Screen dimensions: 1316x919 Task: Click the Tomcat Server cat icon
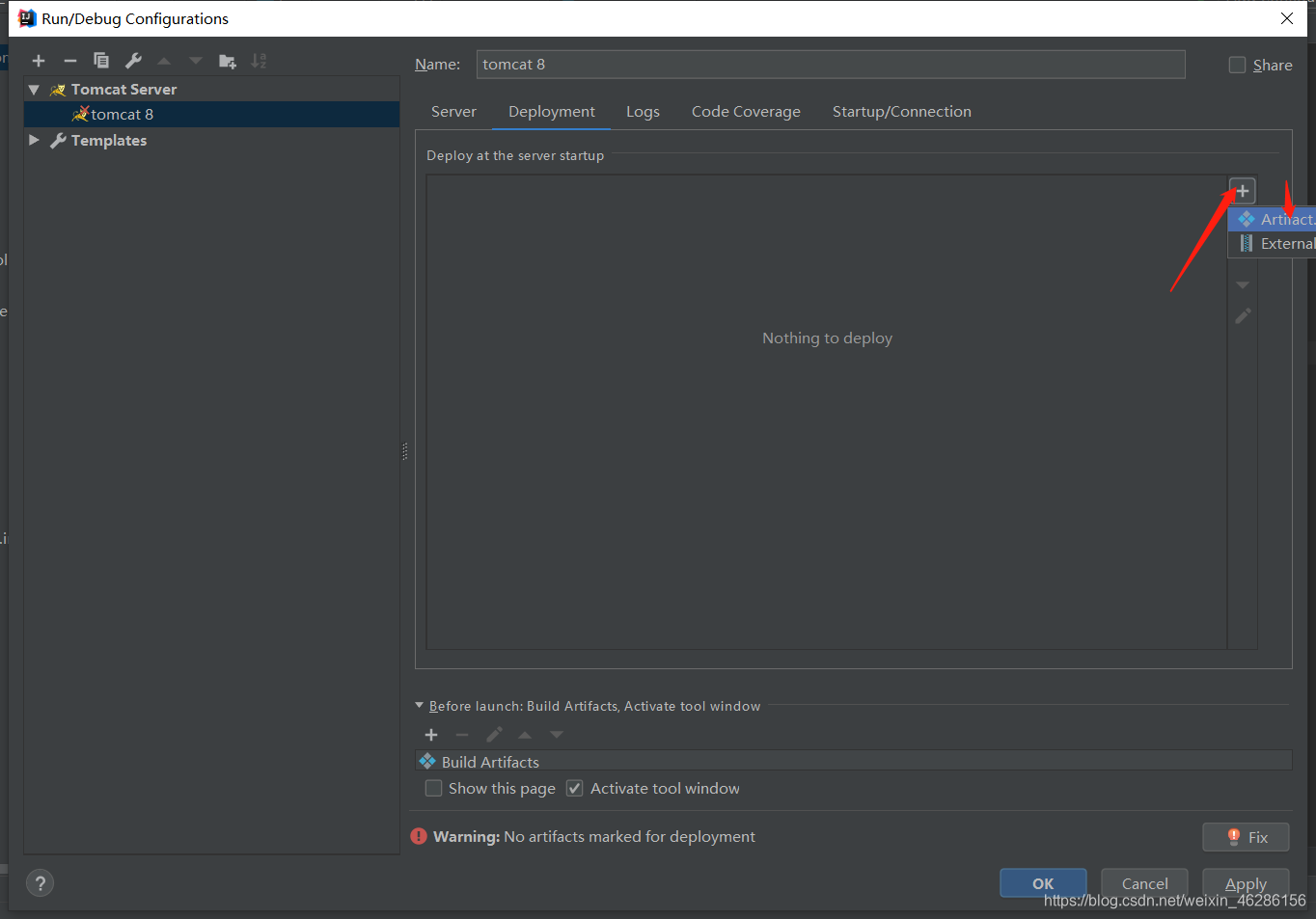click(58, 90)
